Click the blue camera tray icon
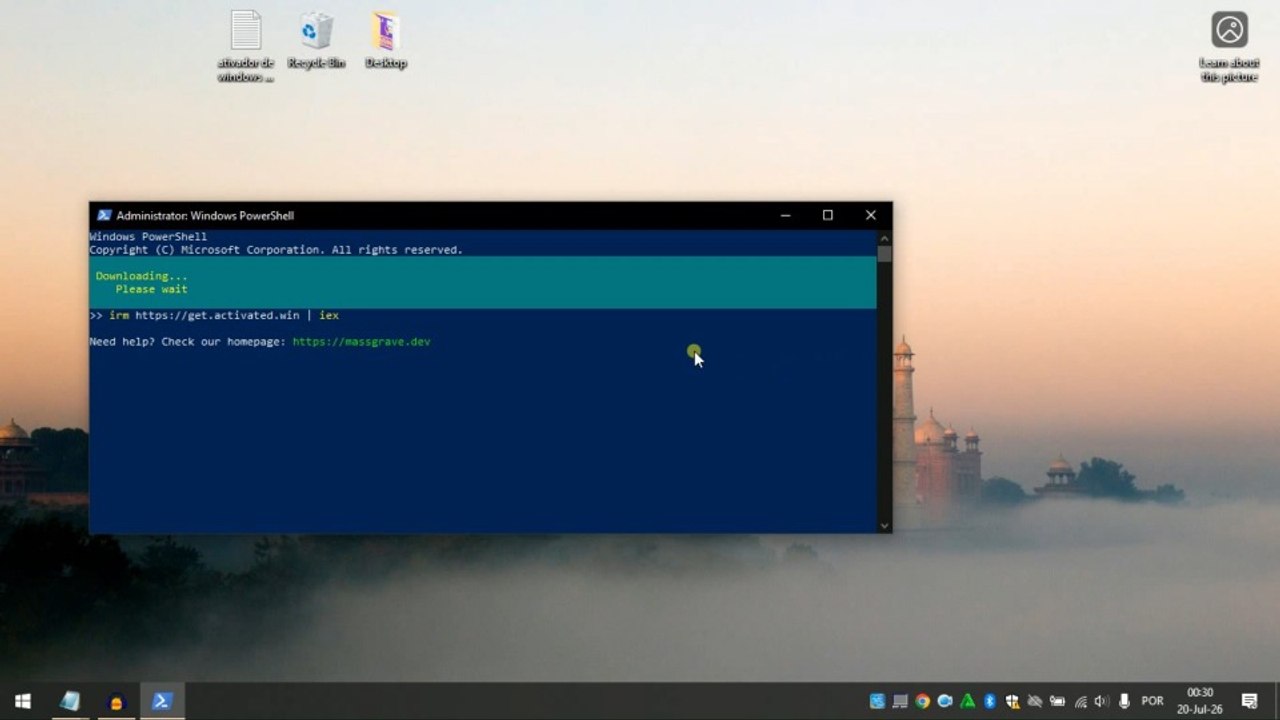The image size is (1280, 720). tap(945, 701)
